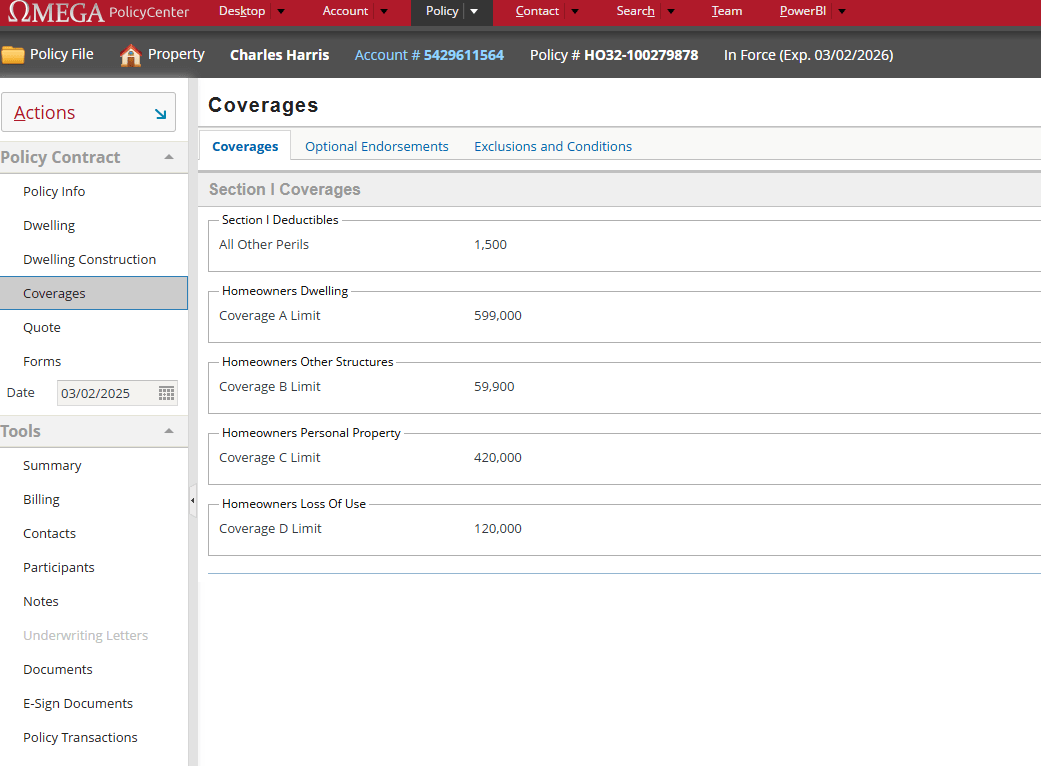
Task: Click the Coverage A Limit value 599,000
Action: click(x=497, y=316)
